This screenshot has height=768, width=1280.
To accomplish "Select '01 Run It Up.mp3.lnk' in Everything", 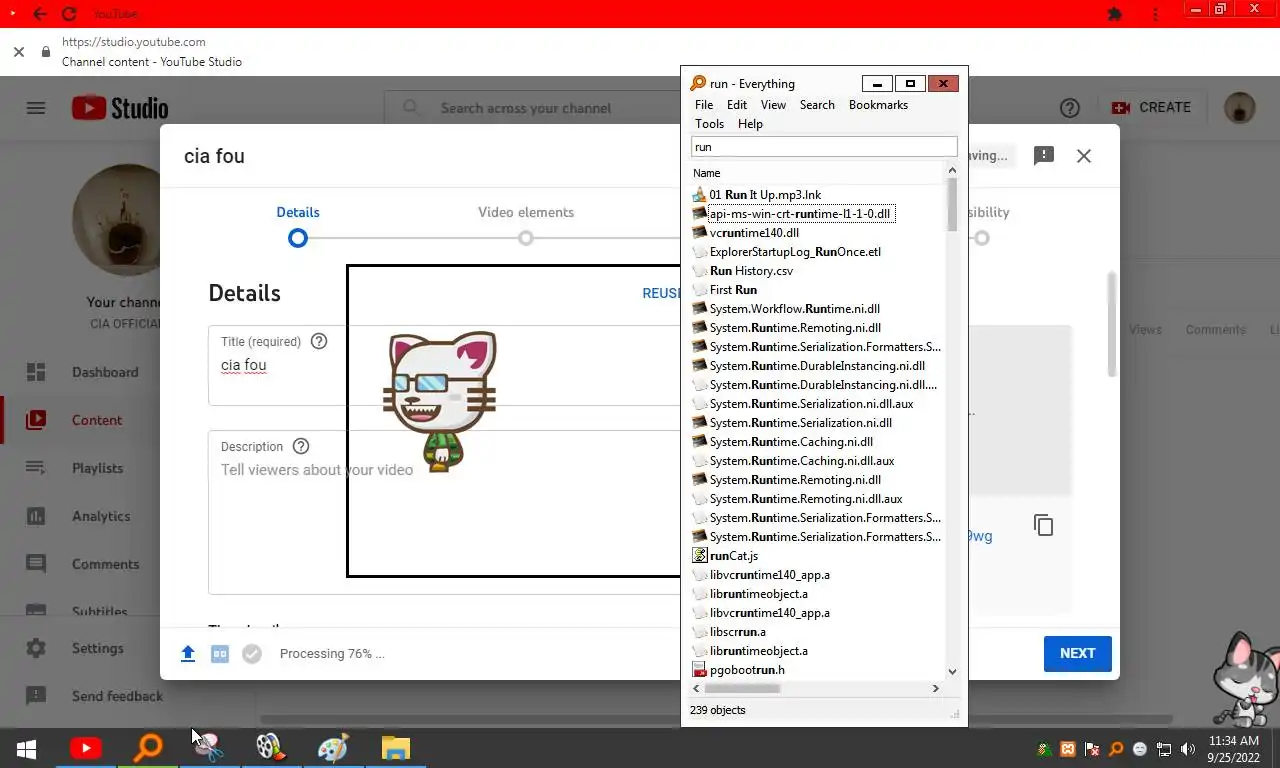I will [x=765, y=195].
